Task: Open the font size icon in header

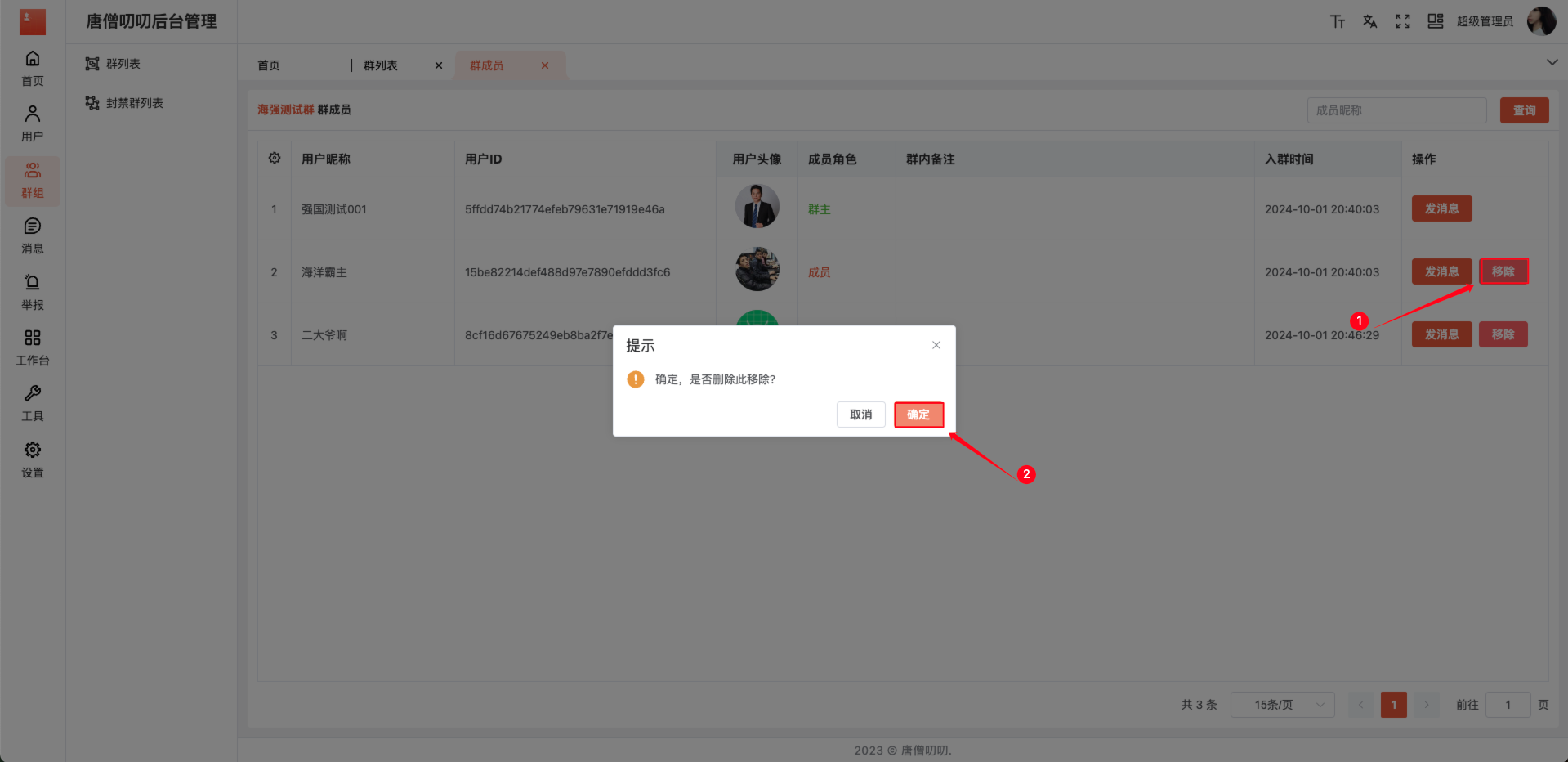Action: 1337,21
